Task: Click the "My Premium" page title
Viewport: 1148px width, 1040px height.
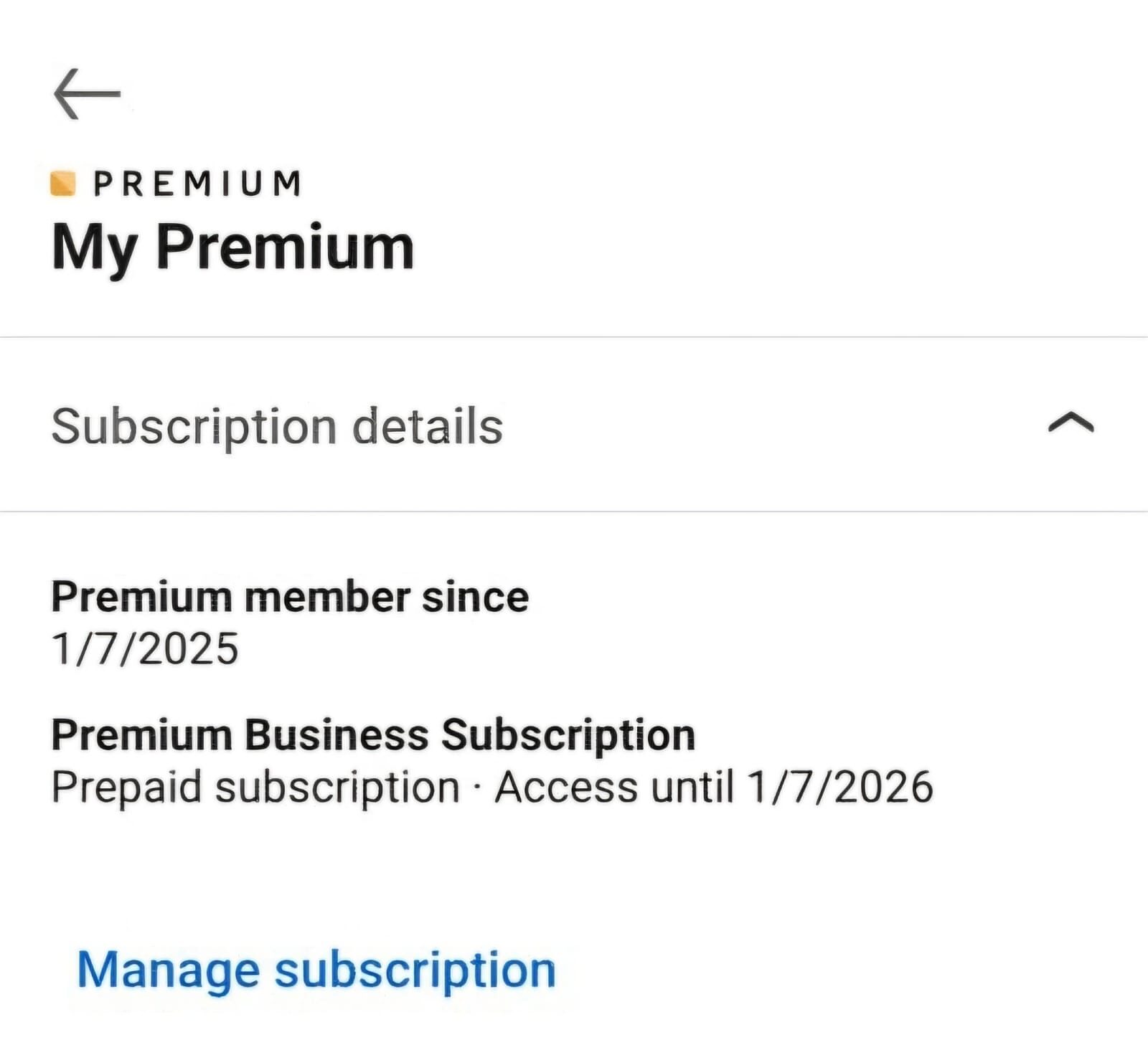Action: tap(233, 247)
